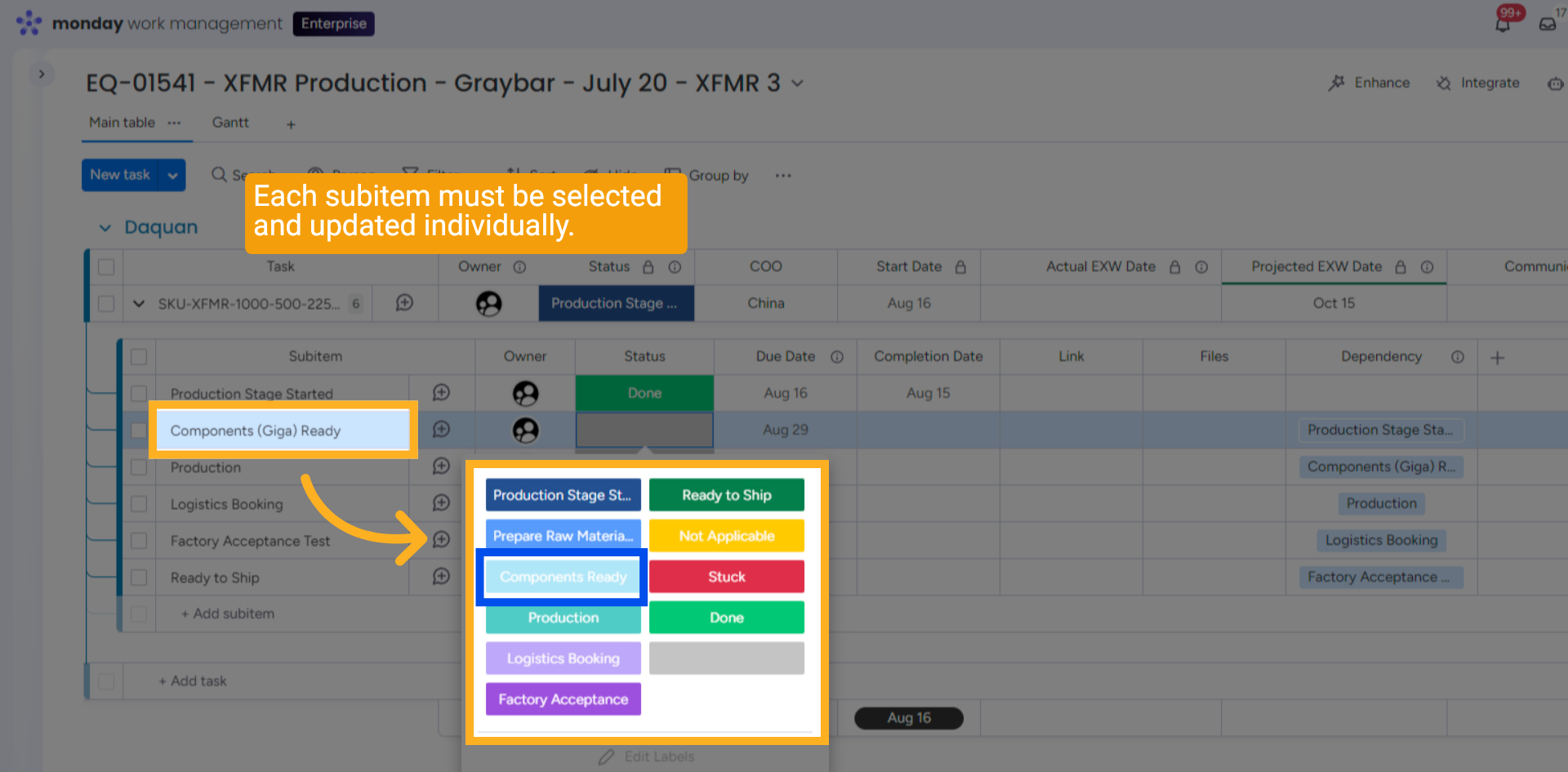Click the Integrate button
The height and width of the screenshot is (772, 1568).
point(1478,83)
